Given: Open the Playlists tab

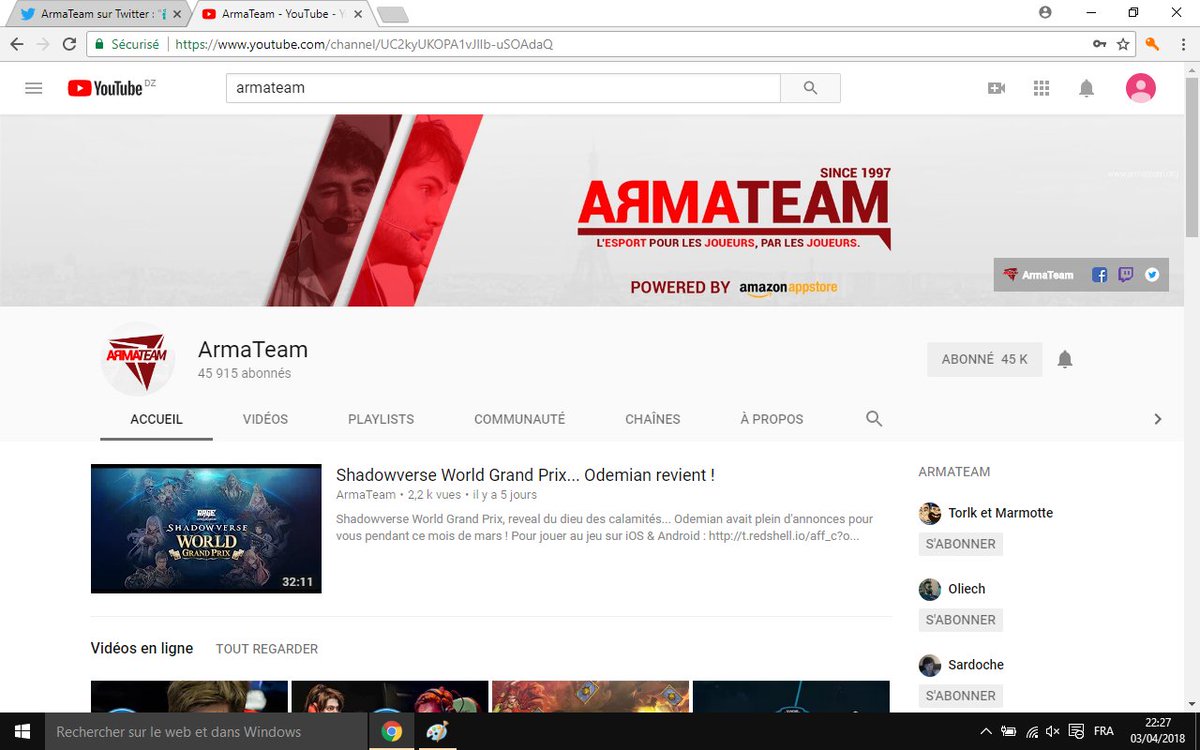Looking at the screenshot, I should coord(381,419).
